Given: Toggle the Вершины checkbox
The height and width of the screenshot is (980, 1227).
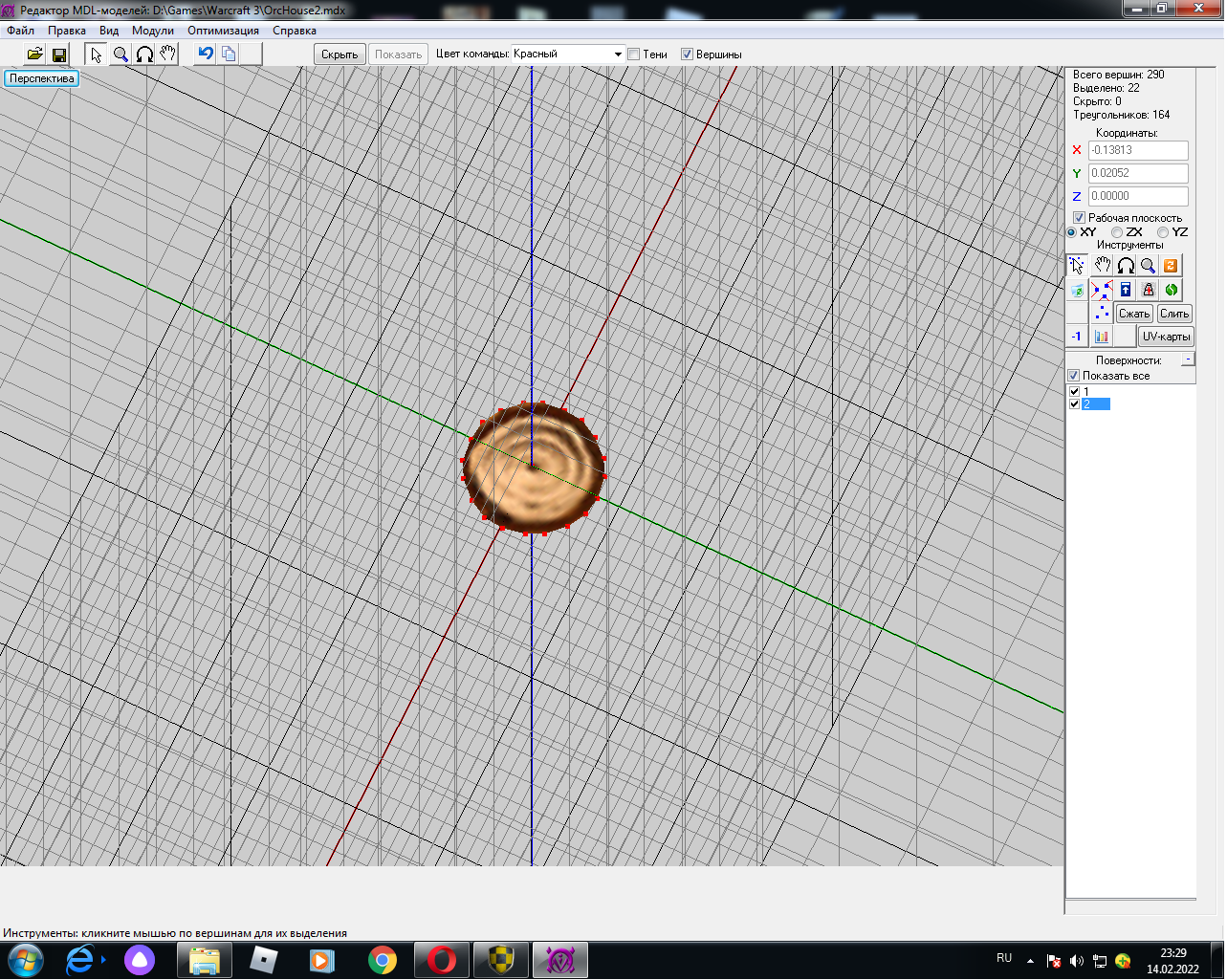Looking at the screenshot, I should point(687,54).
